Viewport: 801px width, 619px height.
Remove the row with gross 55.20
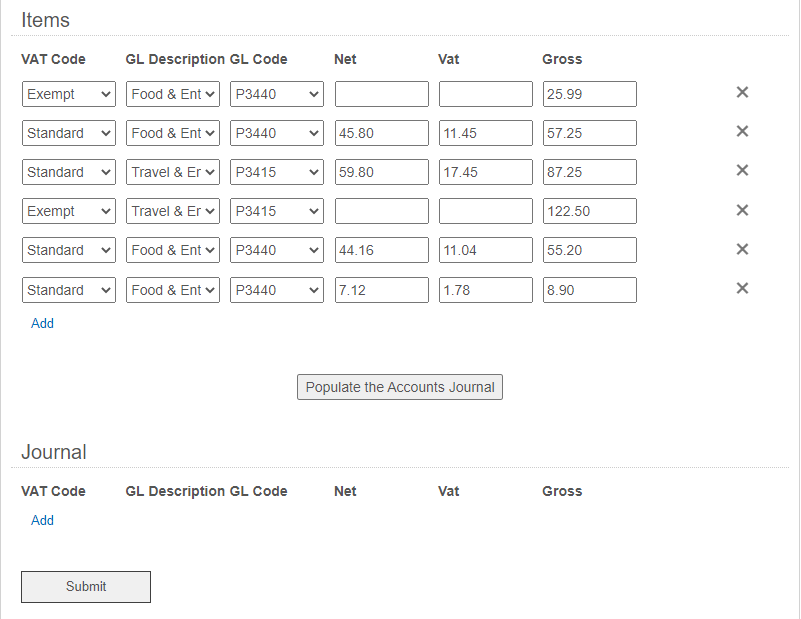click(x=742, y=250)
